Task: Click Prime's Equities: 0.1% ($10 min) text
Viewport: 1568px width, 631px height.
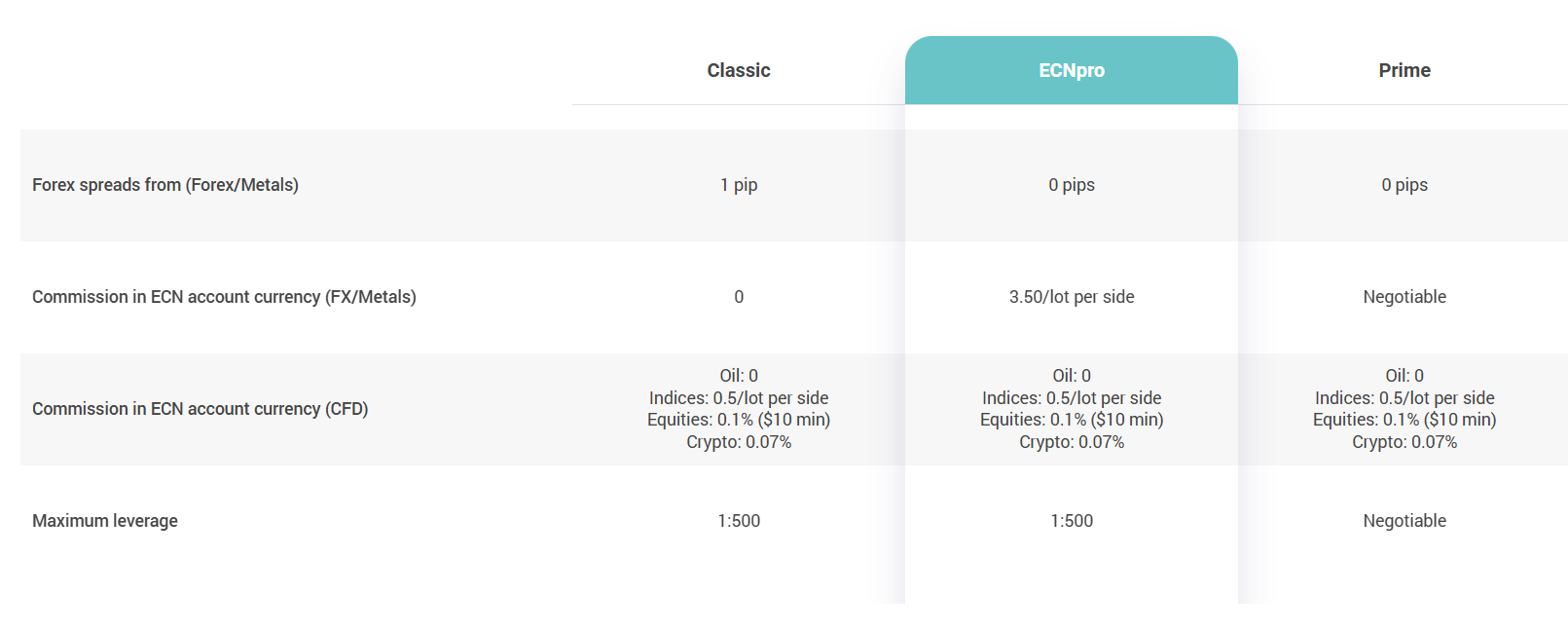Action: coord(1404,420)
